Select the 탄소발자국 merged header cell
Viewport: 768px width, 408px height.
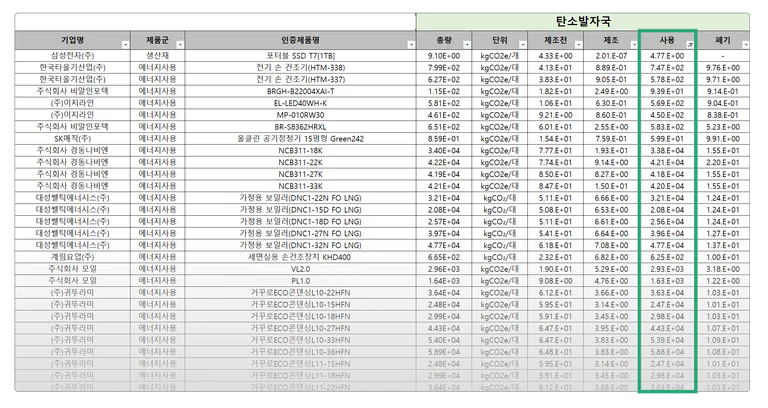(x=583, y=22)
